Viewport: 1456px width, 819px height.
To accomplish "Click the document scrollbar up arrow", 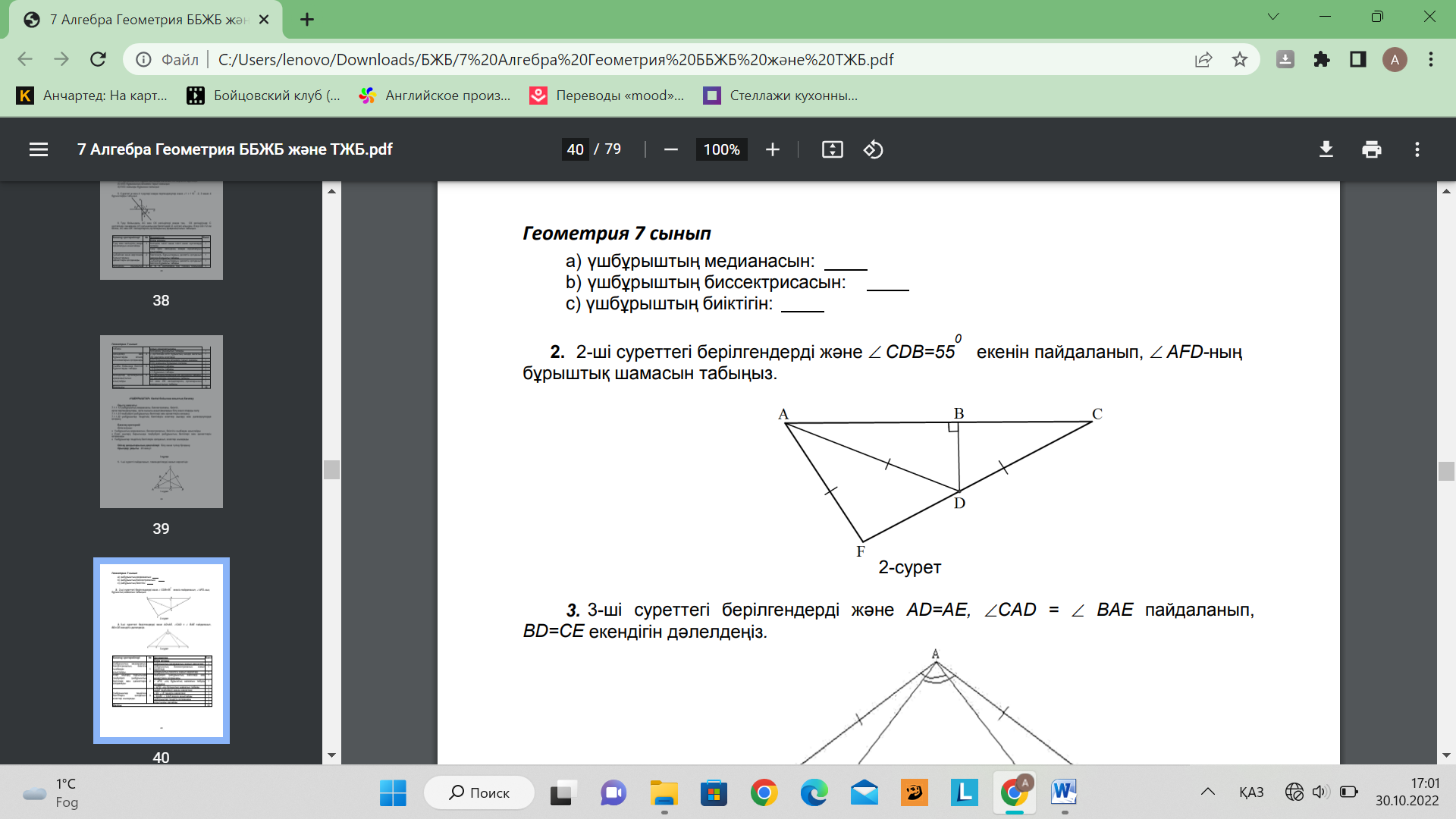I will click(x=1446, y=191).
